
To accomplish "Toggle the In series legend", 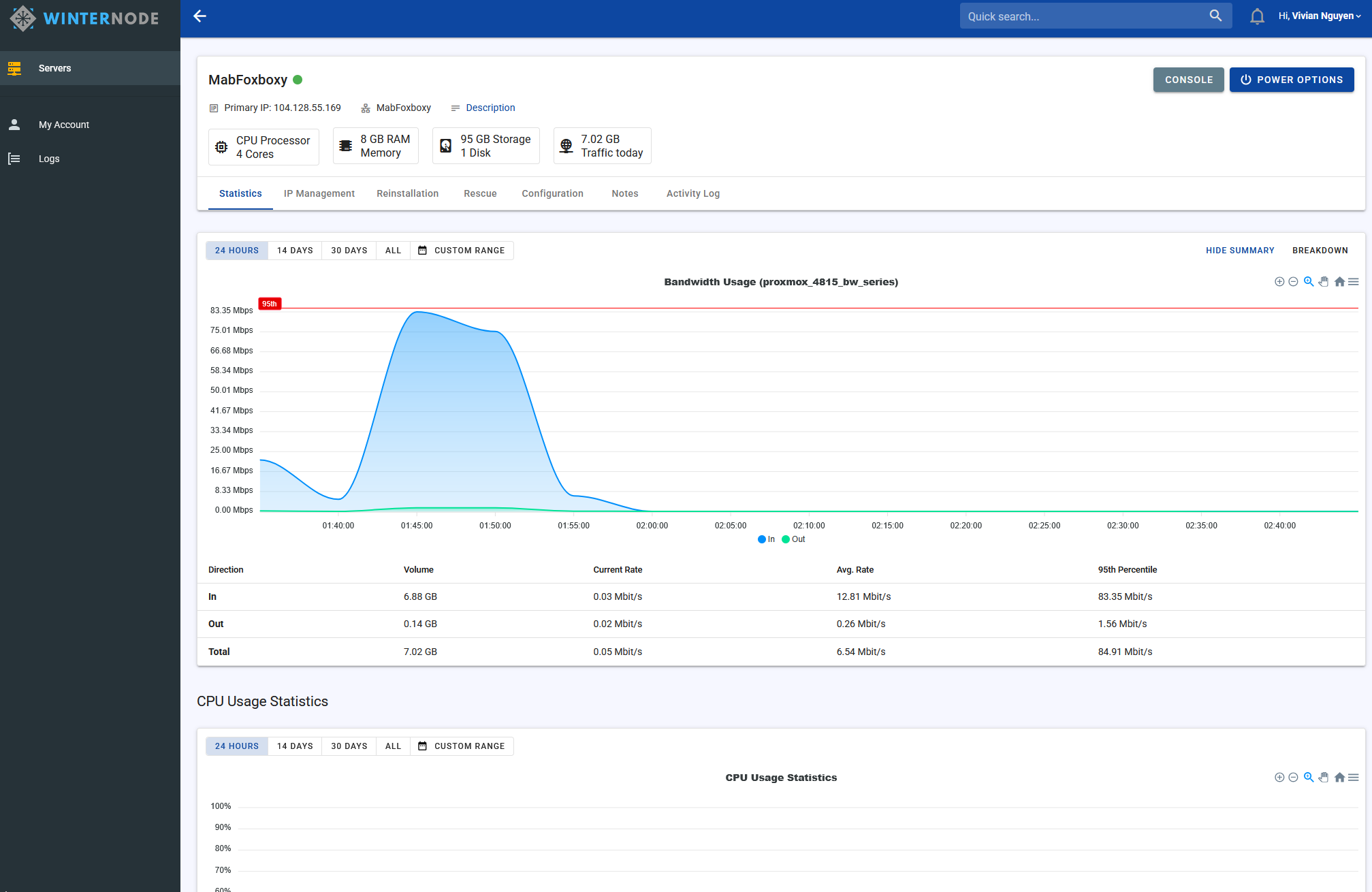I will tap(766, 539).
